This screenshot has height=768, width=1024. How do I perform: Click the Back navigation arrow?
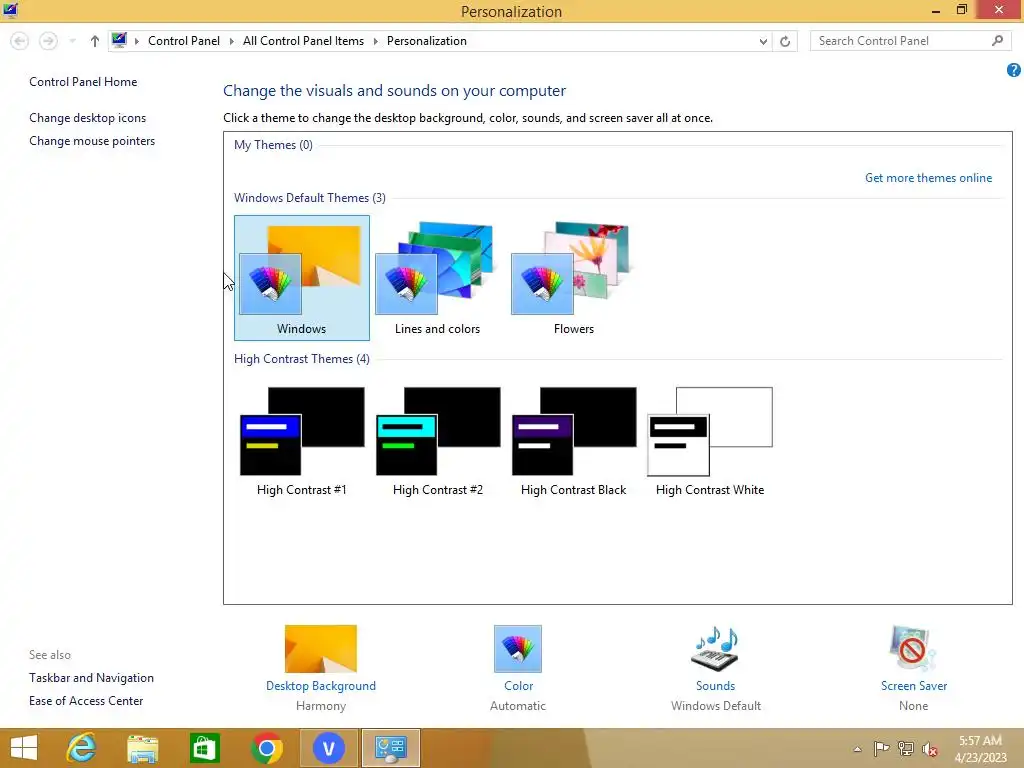[20, 41]
